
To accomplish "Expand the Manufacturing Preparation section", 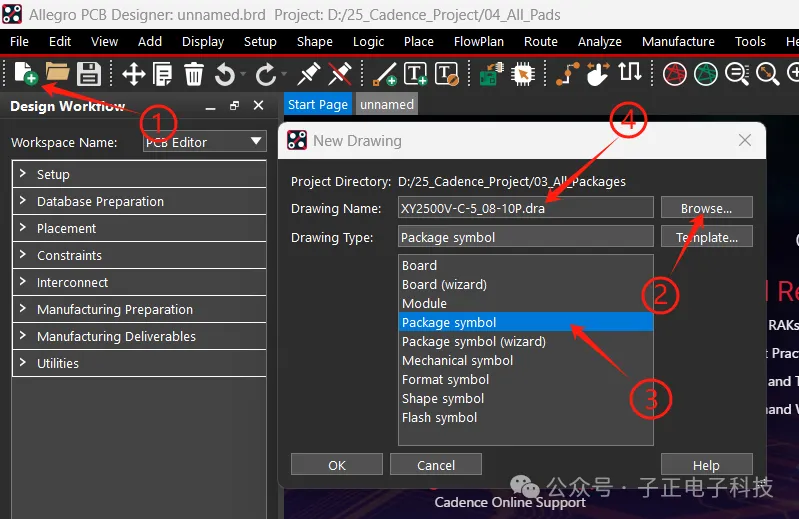I will point(139,309).
